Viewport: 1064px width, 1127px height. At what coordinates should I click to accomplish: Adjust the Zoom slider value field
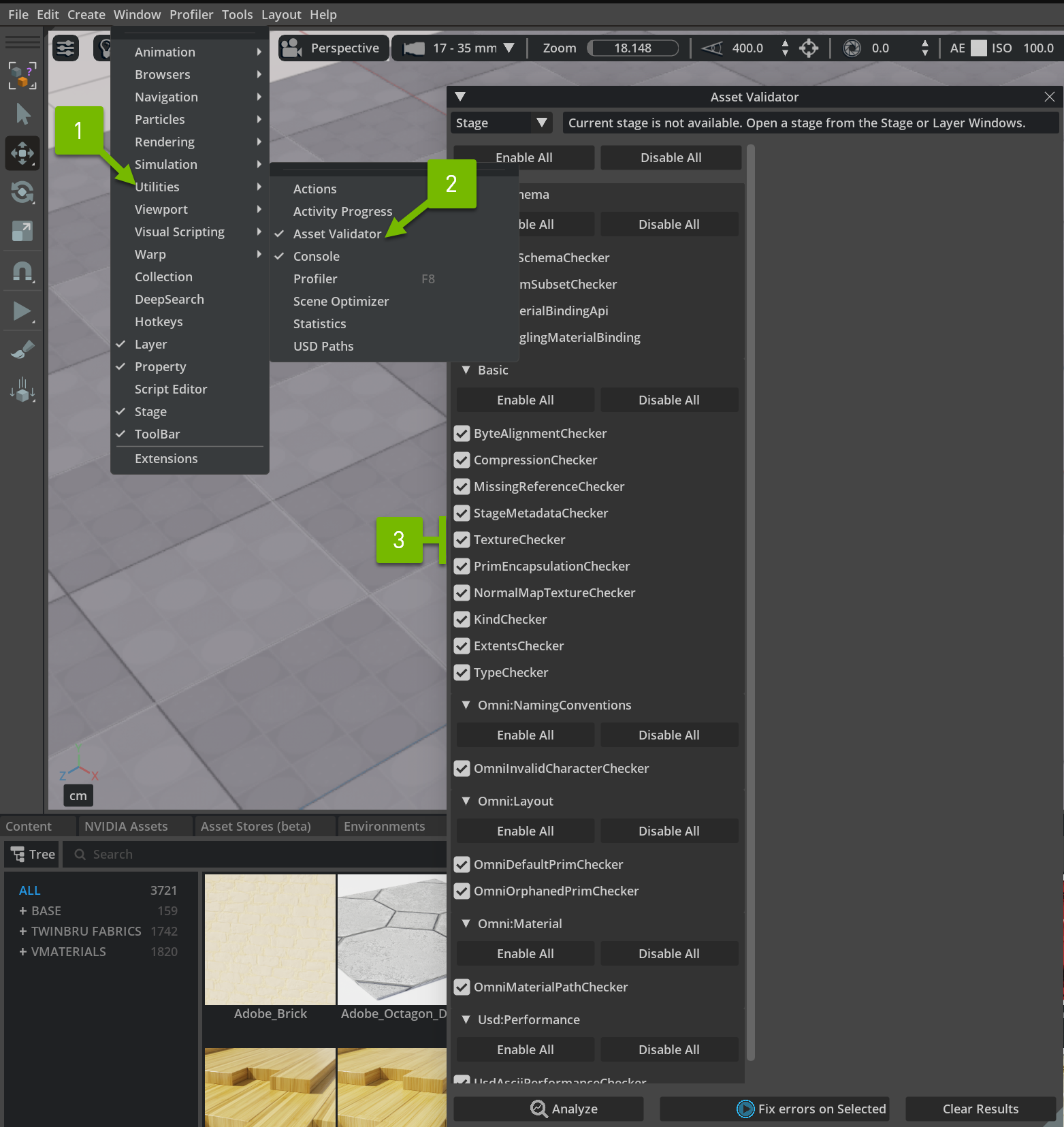click(x=632, y=48)
